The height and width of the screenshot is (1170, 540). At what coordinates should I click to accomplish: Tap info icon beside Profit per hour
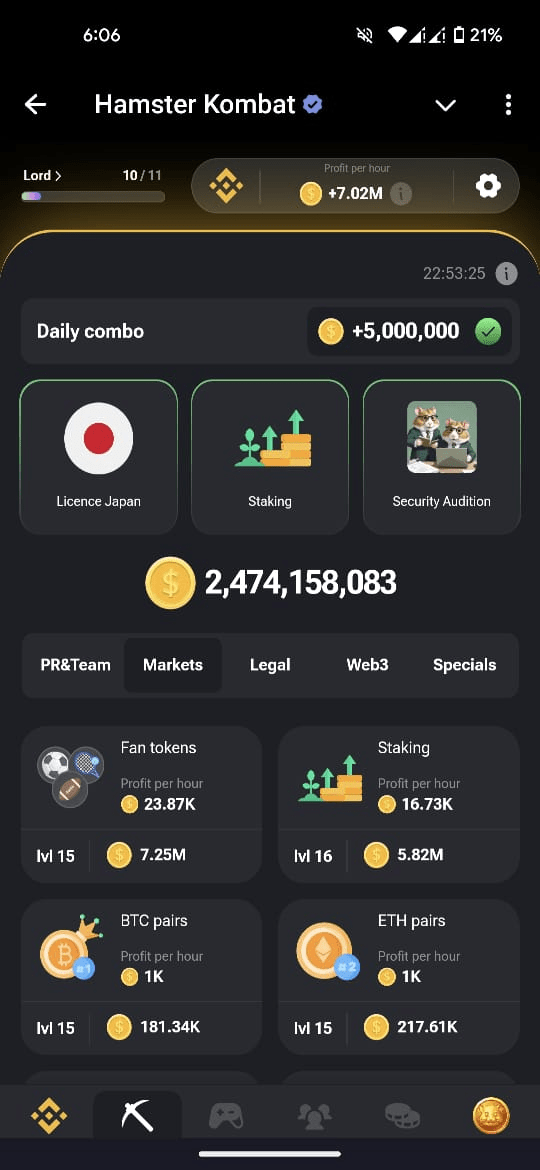[401, 194]
